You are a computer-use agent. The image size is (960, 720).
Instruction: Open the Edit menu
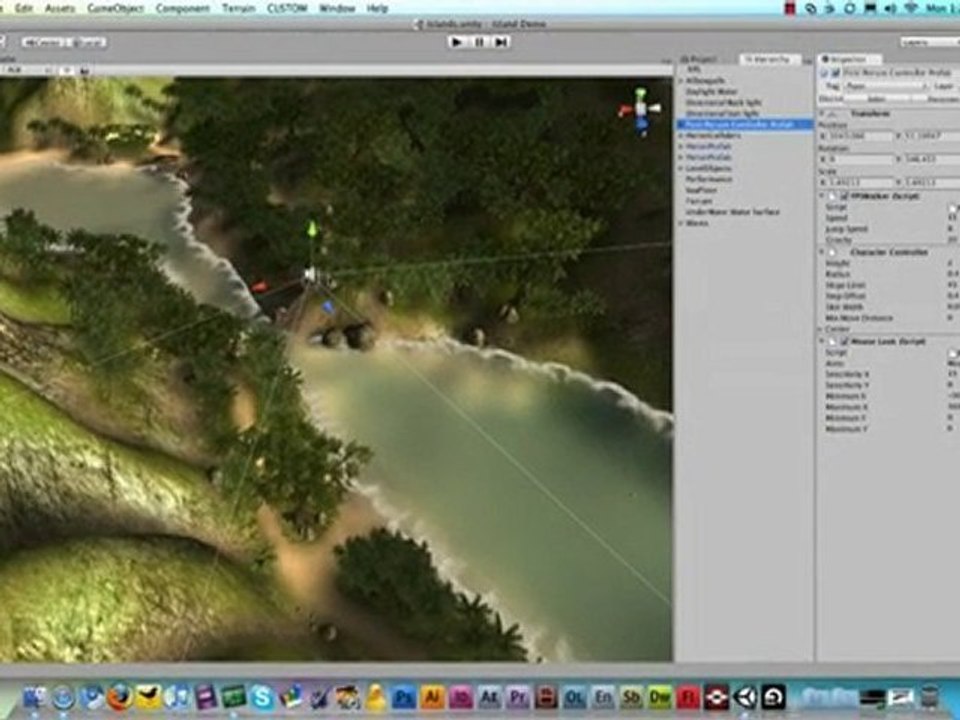tap(23, 8)
